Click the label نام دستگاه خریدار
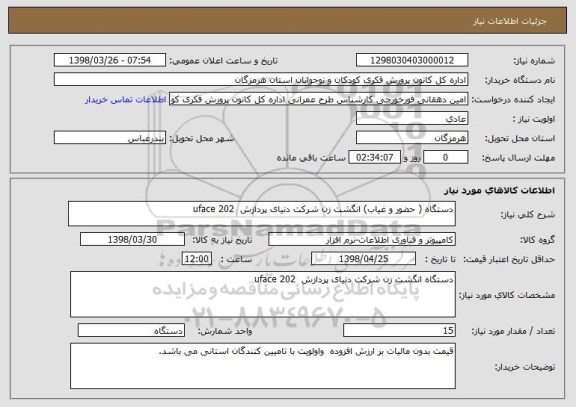Image resolution: width=576 pixels, height=407 pixels. [x=520, y=80]
